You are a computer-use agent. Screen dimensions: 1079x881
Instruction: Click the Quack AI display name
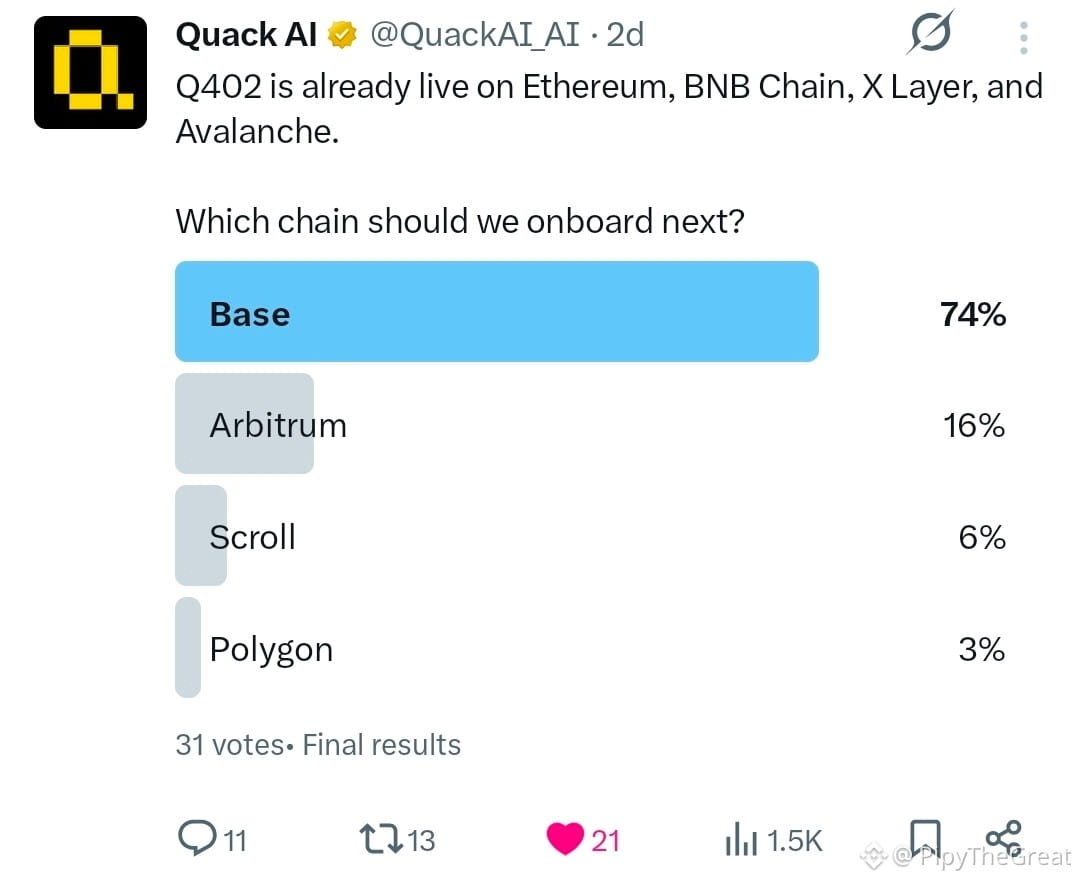[246, 34]
